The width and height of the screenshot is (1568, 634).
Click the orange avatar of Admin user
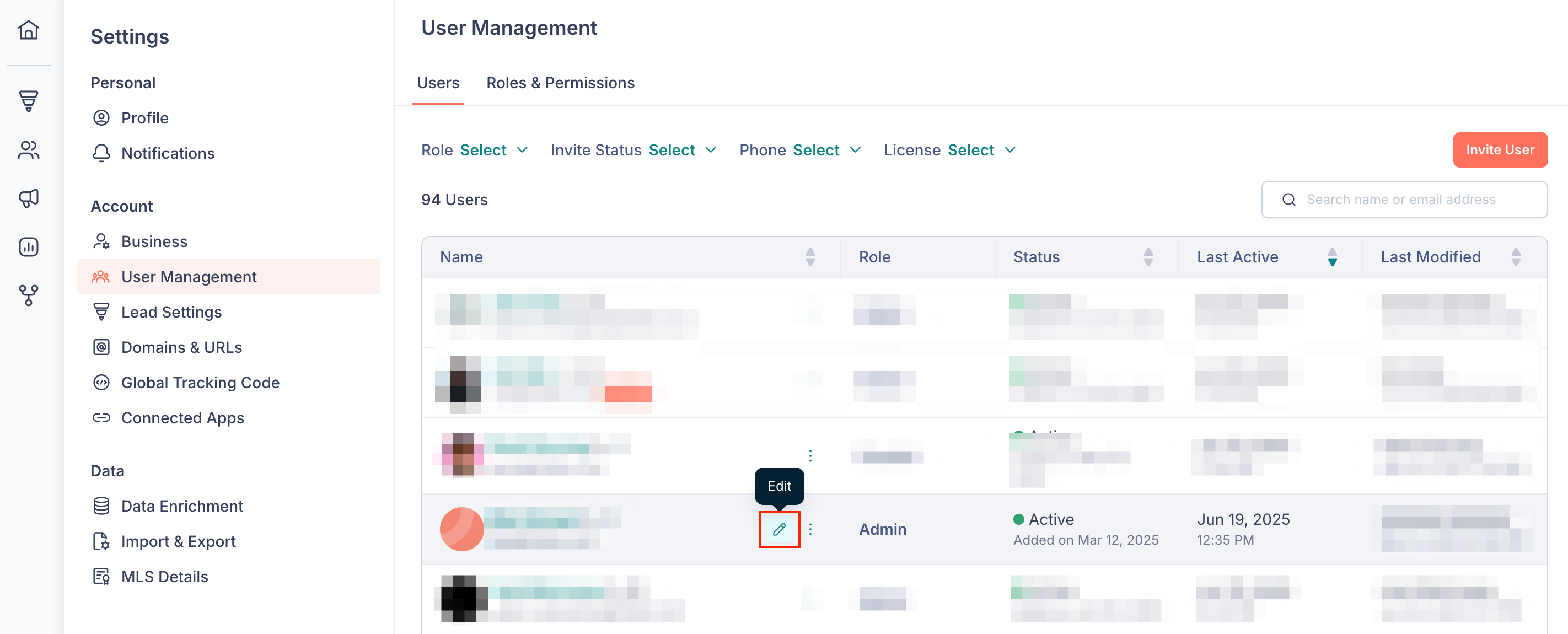461,529
